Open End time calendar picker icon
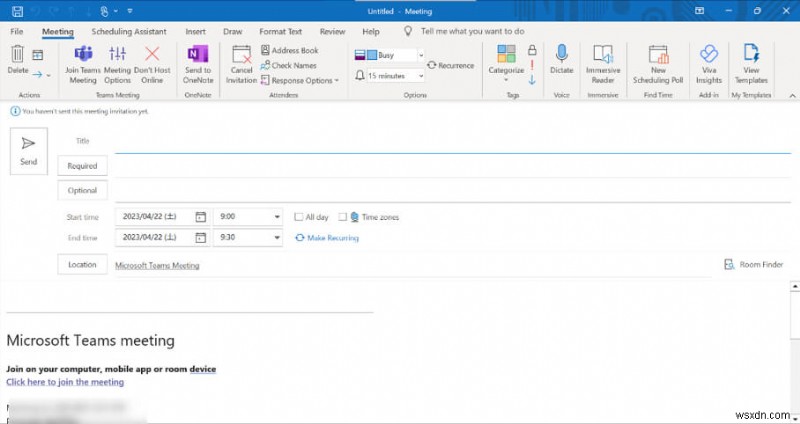The width and height of the screenshot is (800, 424). pyautogui.click(x=201, y=237)
